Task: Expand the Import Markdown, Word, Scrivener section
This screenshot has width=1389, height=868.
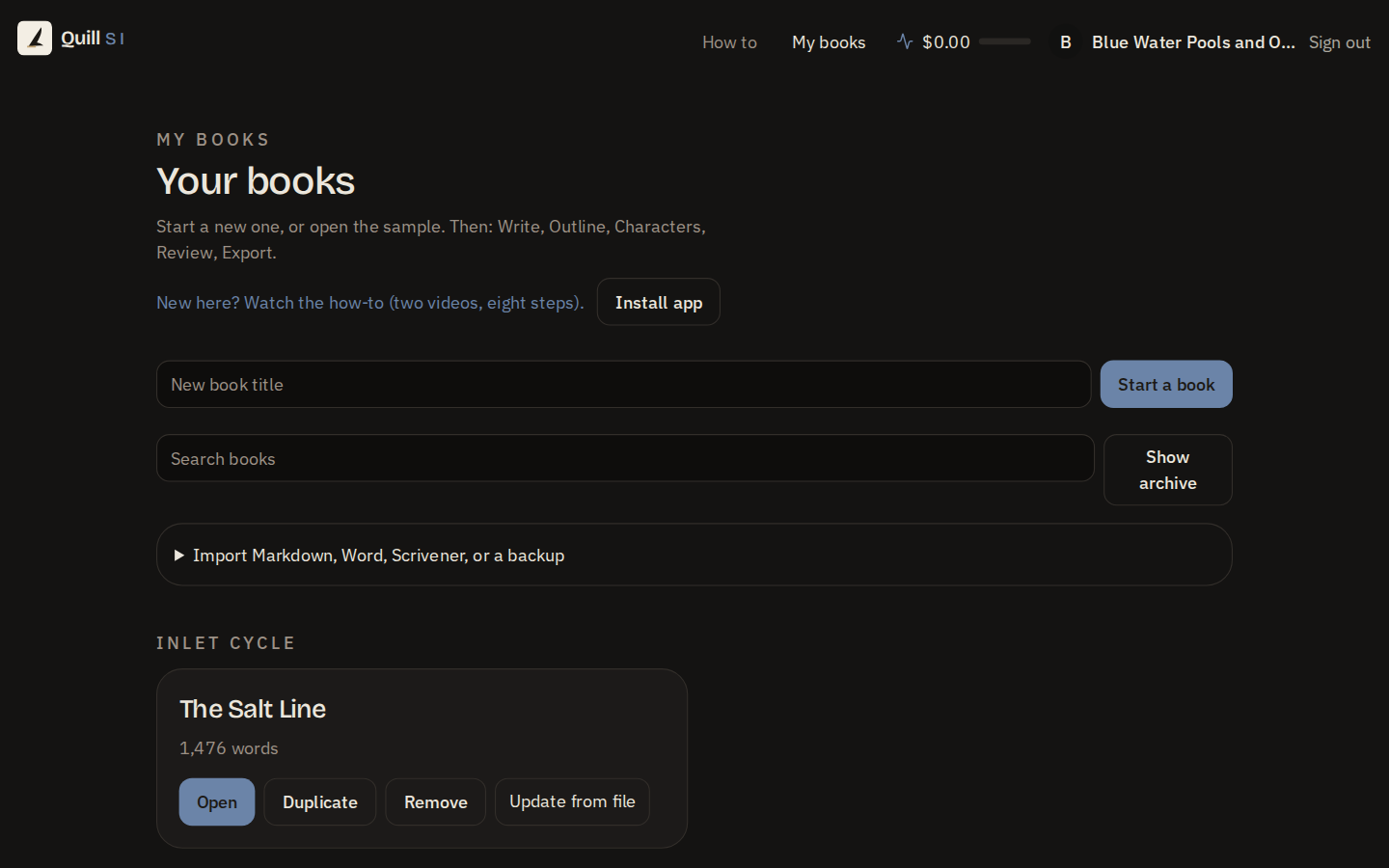Action: pos(694,555)
